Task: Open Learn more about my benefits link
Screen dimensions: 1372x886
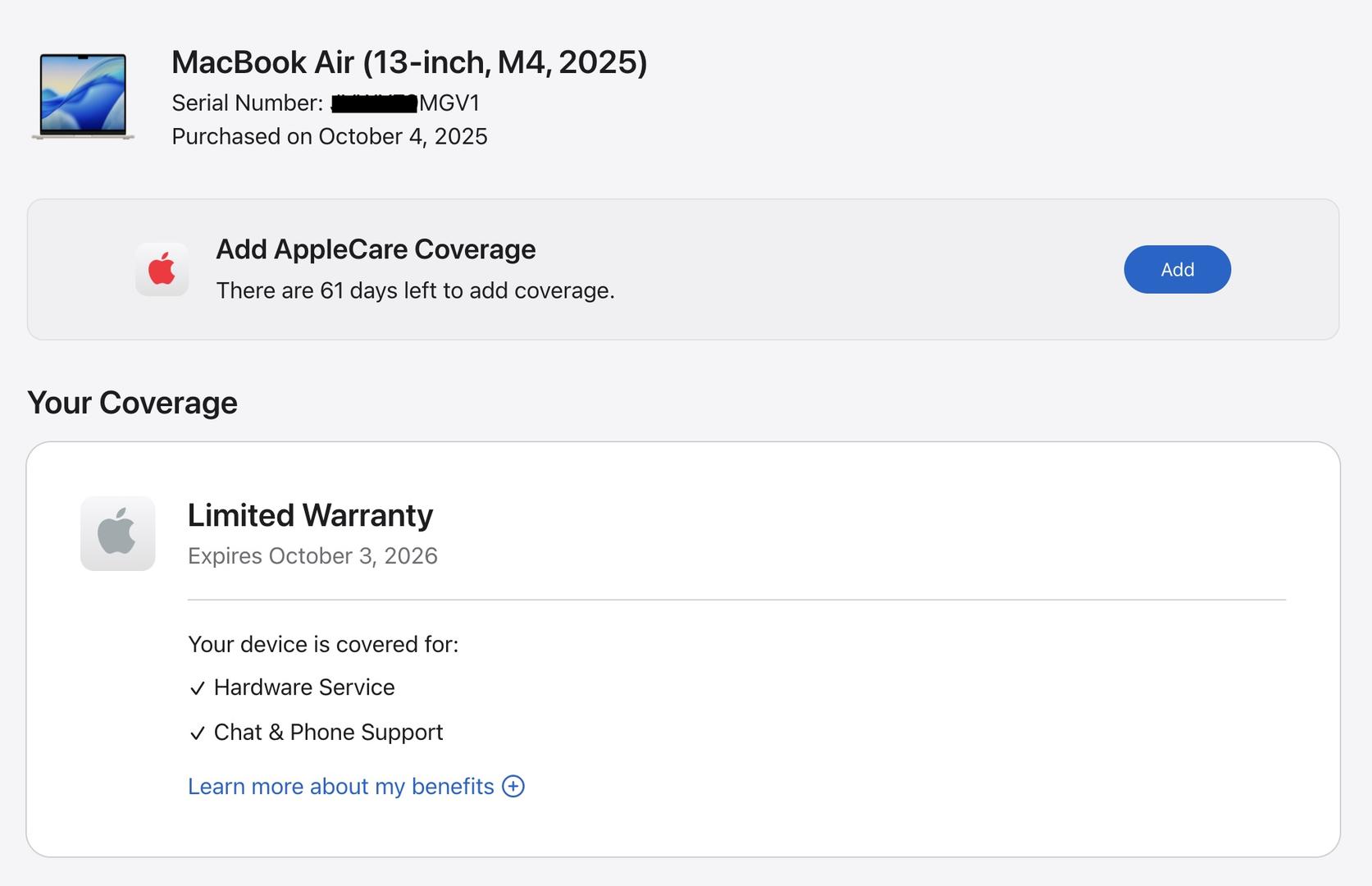Action: point(340,786)
